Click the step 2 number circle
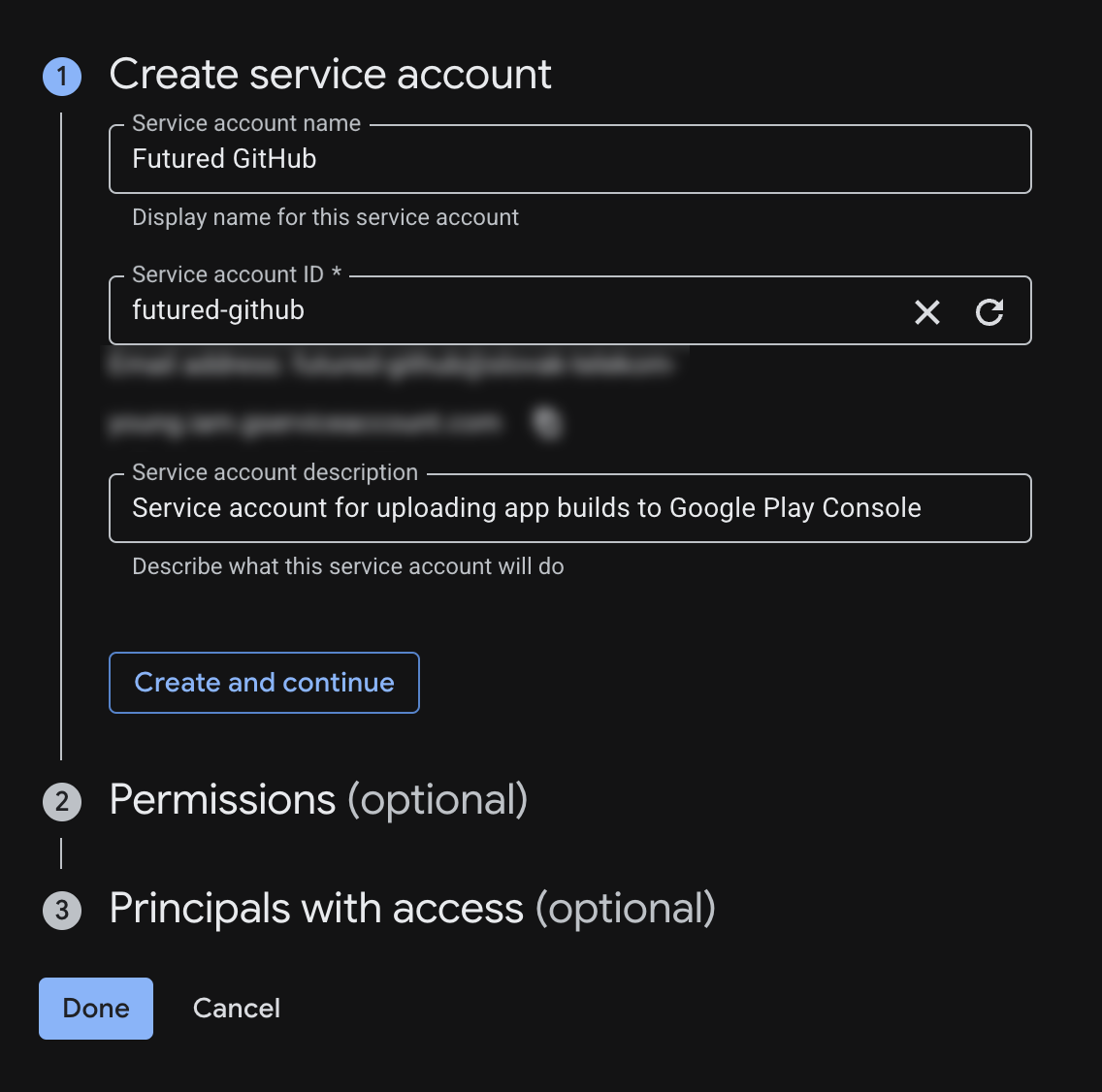1102x1092 pixels. coord(62,801)
